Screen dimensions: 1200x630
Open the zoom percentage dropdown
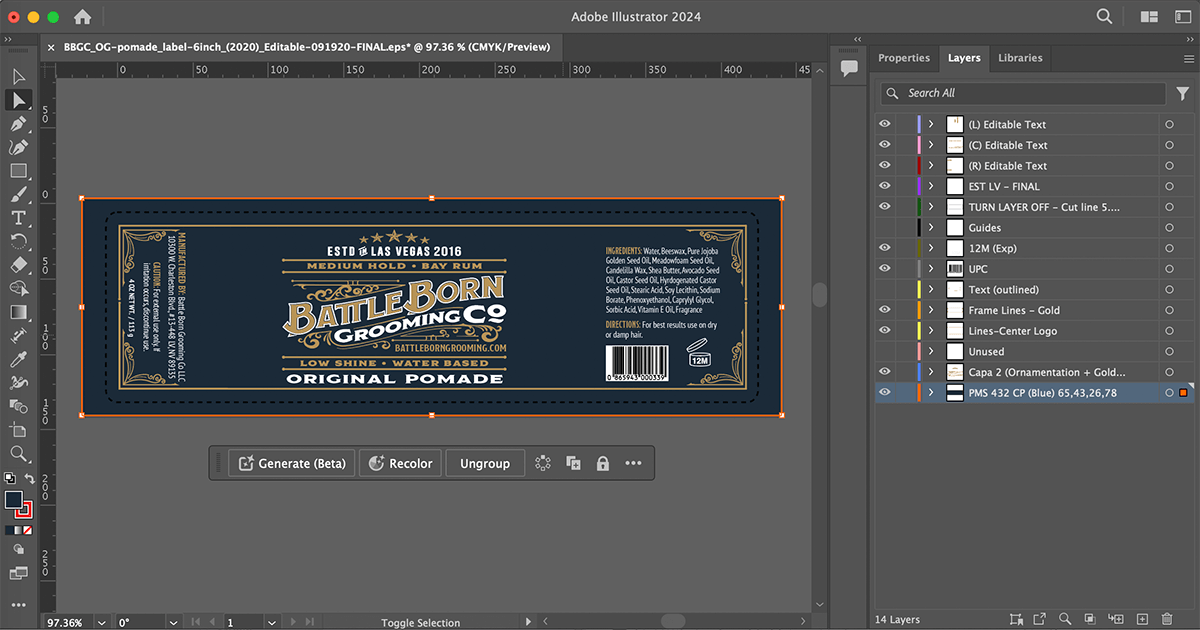point(100,622)
